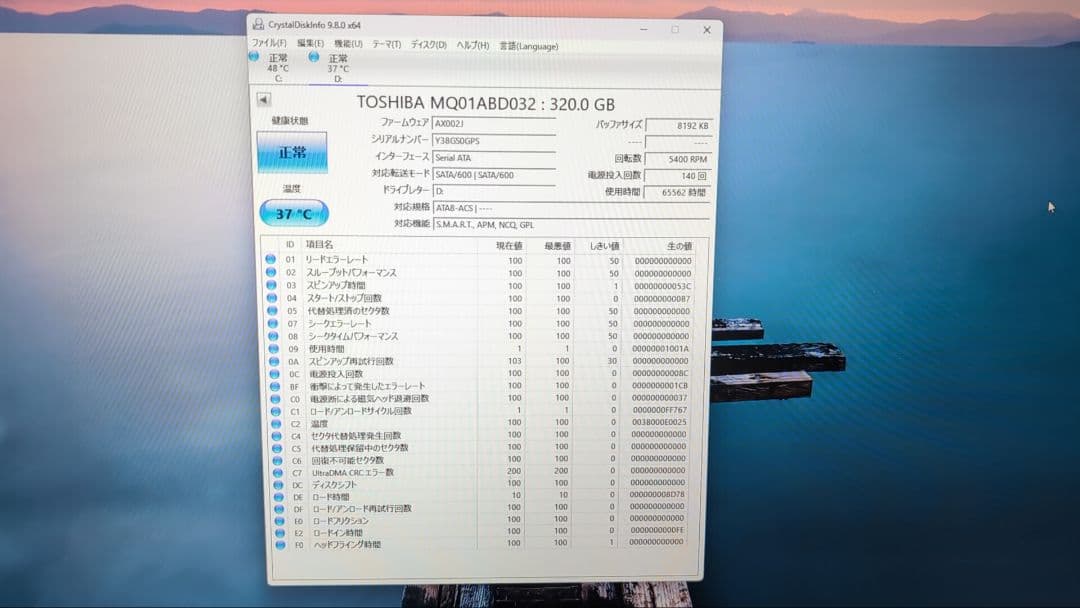Open the 機能(U) menu

click(x=348, y=44)
